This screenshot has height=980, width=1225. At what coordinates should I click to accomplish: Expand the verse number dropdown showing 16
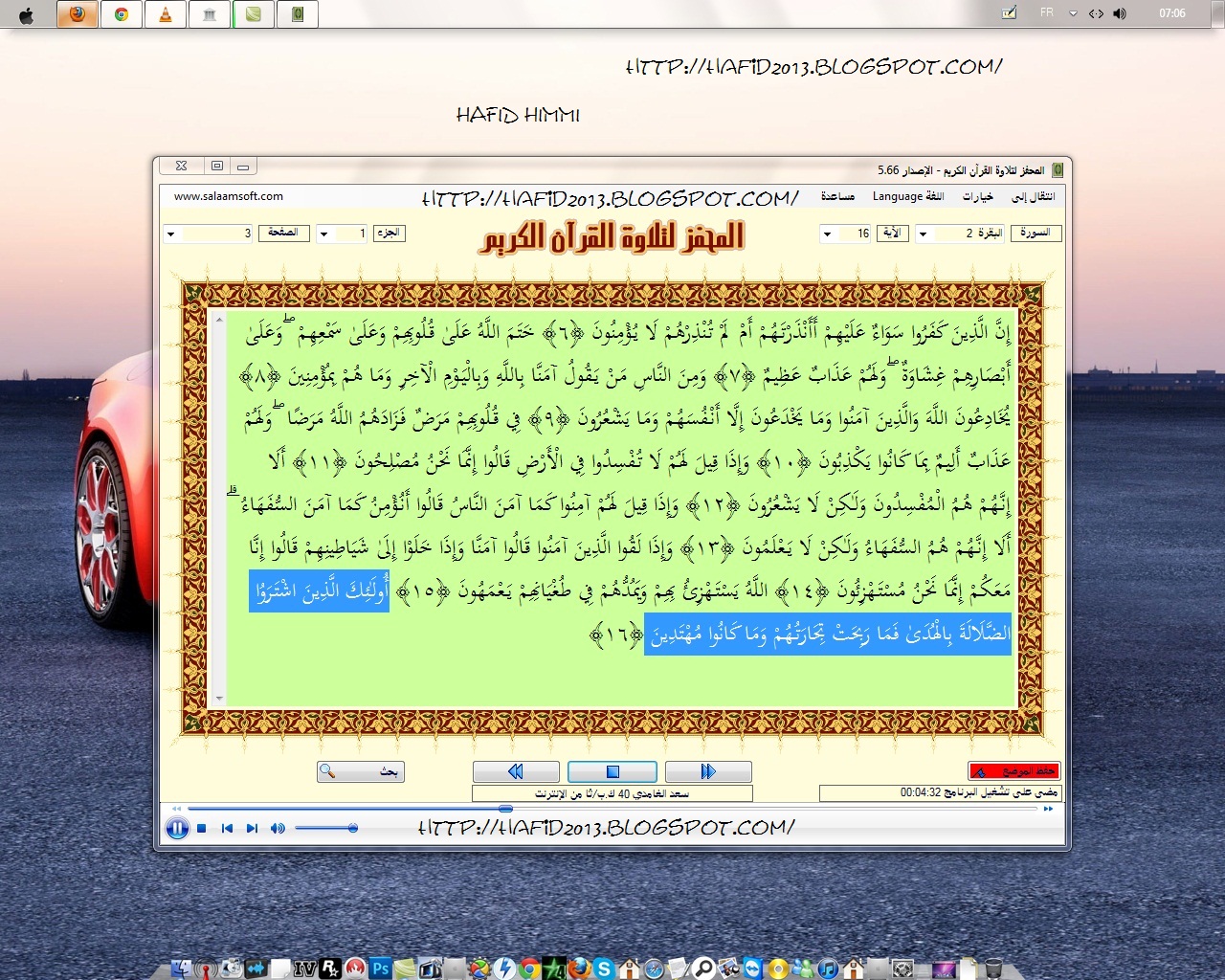pyautogui.click(x=827, y=234)
